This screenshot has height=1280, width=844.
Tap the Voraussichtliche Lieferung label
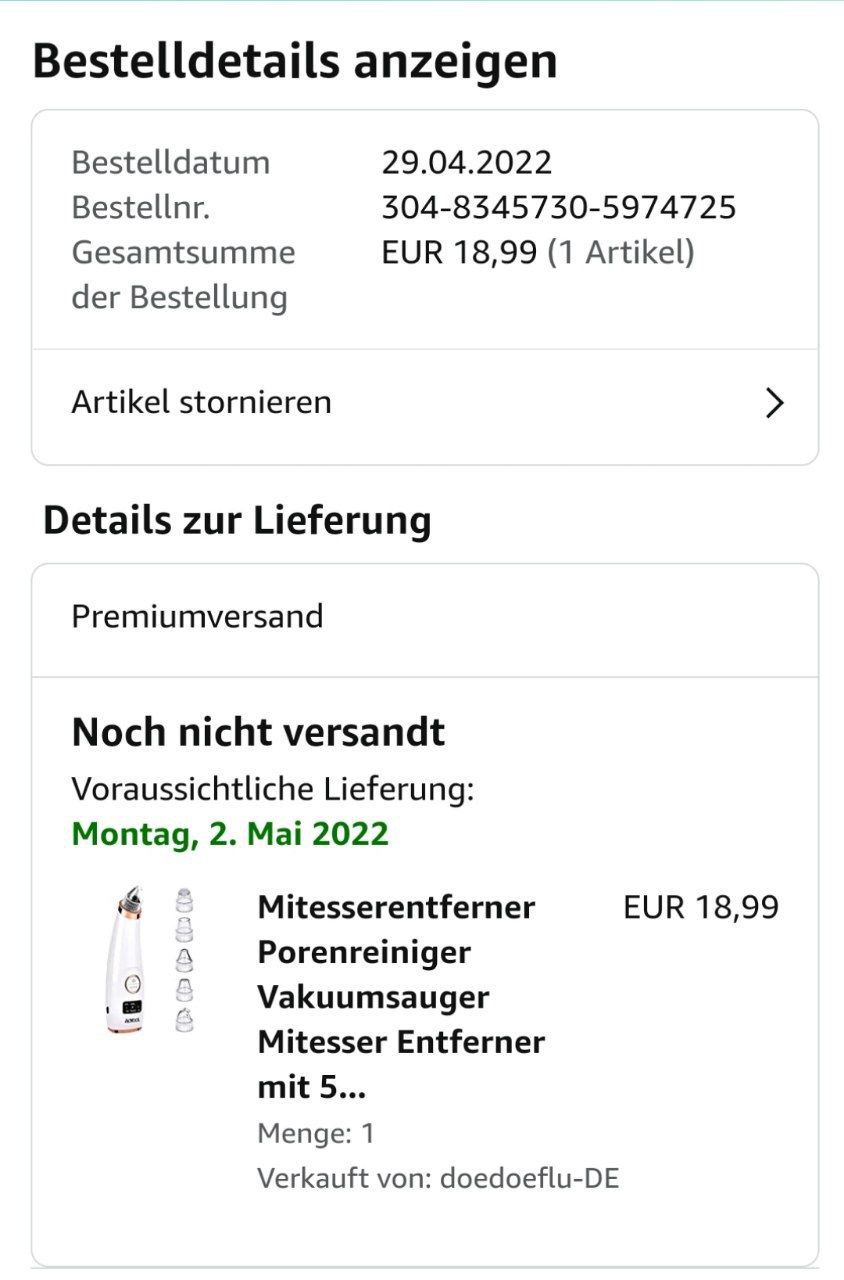[x=272, y=789]
